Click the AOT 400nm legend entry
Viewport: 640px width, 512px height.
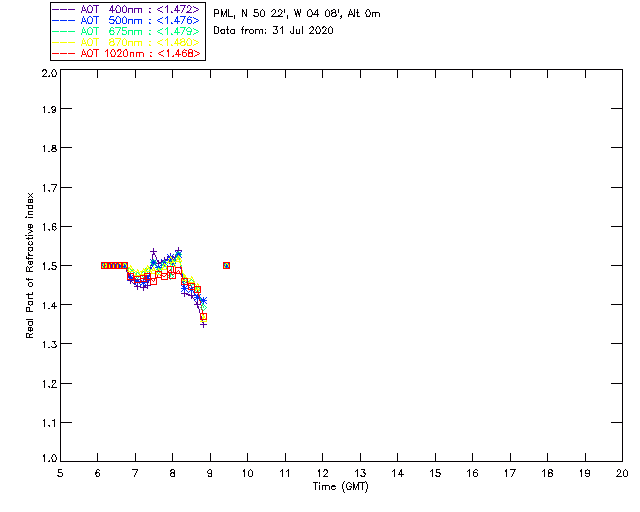click(126, 9)
